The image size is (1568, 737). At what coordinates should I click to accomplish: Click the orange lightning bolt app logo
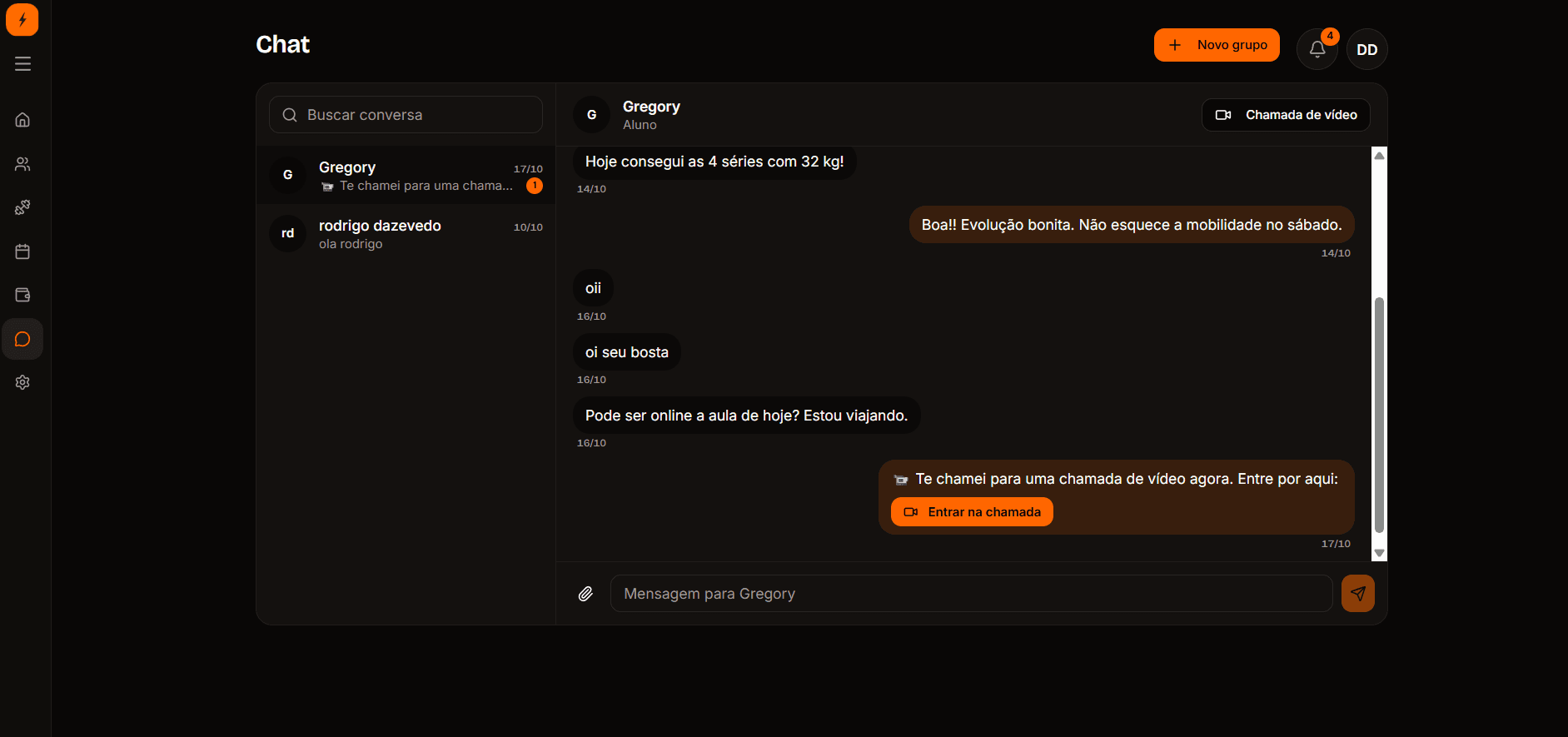click(22, 19)
